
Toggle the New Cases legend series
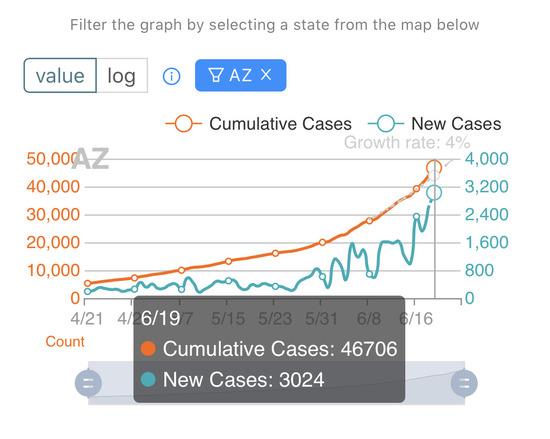(434, 124)
